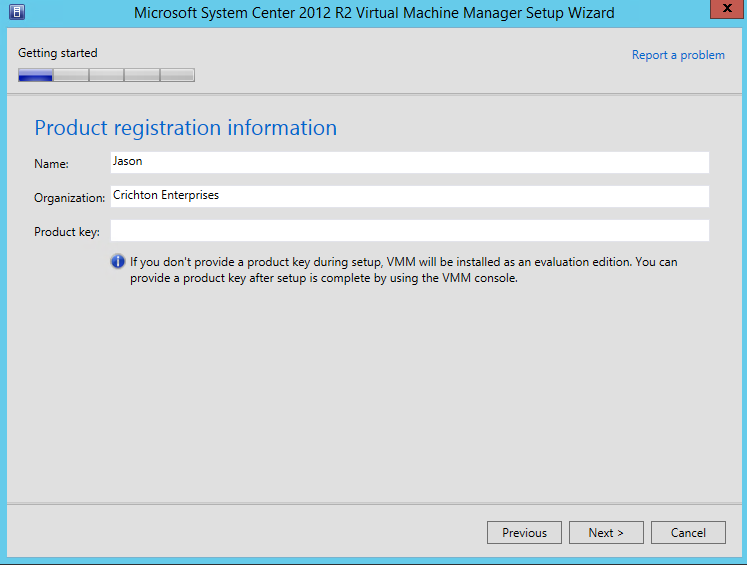The height and width of the screenshot is (565, 747).
Task: Click the Name field containing Jason
Action: [409, 162]
